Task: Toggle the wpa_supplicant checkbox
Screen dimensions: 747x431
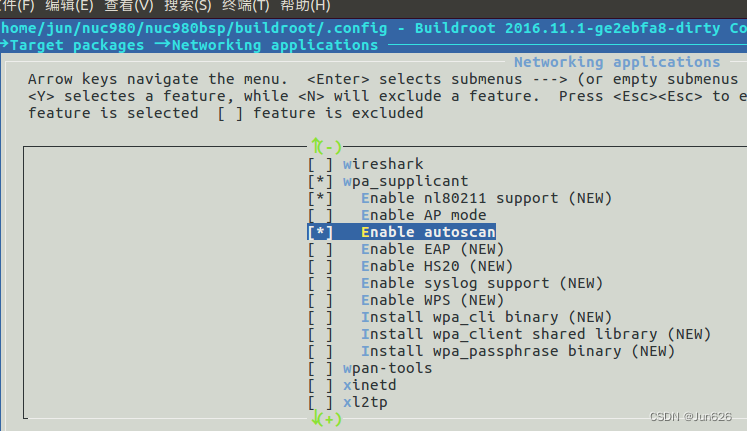Action: 320,181
